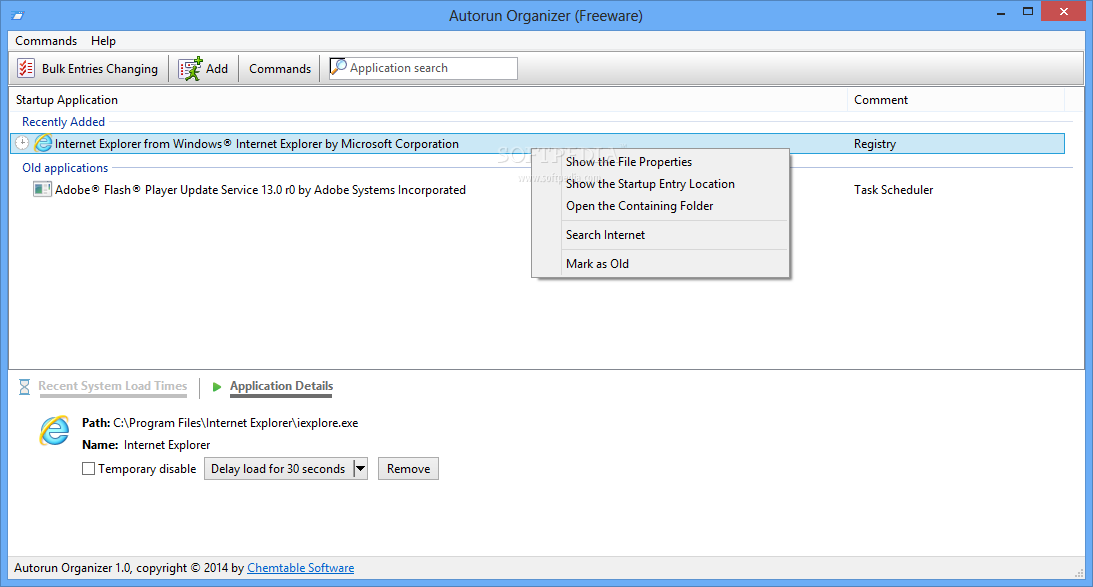The height and width of the screenshot is (587, 1093).
Task: Click the Add toolbar label
Action: tap(217, 68)
